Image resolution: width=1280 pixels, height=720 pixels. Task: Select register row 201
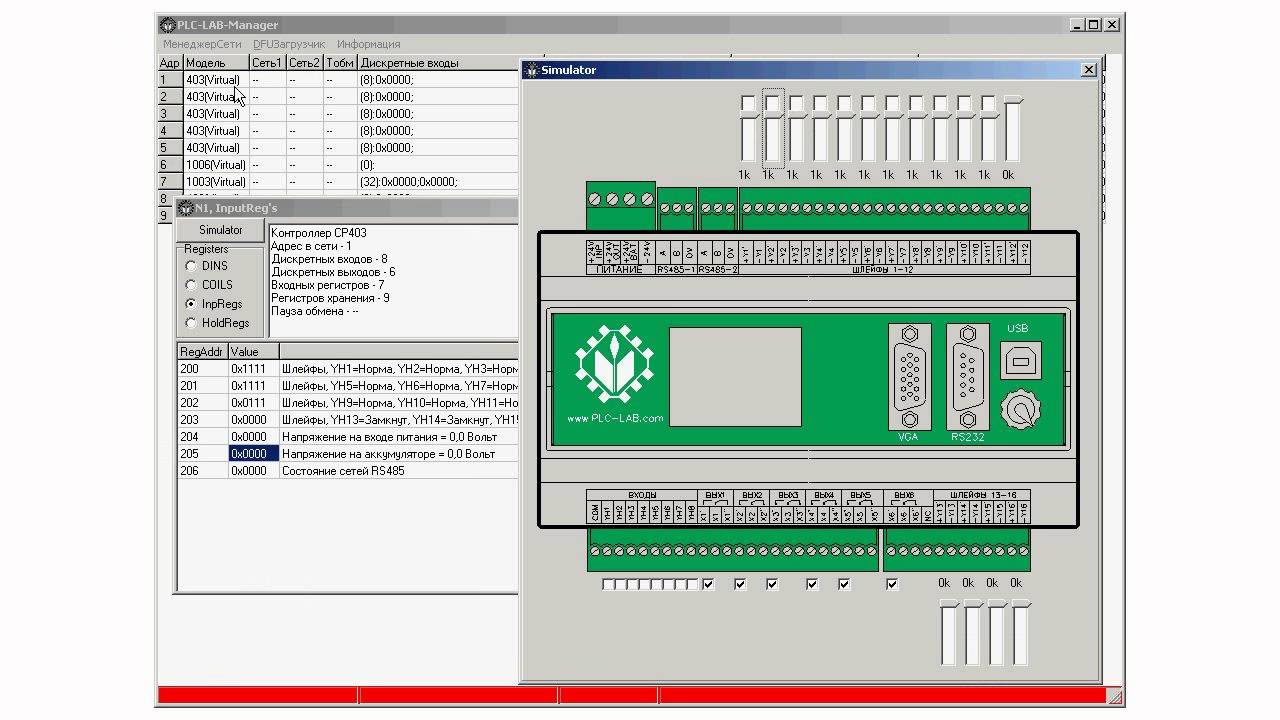(348, 386)
